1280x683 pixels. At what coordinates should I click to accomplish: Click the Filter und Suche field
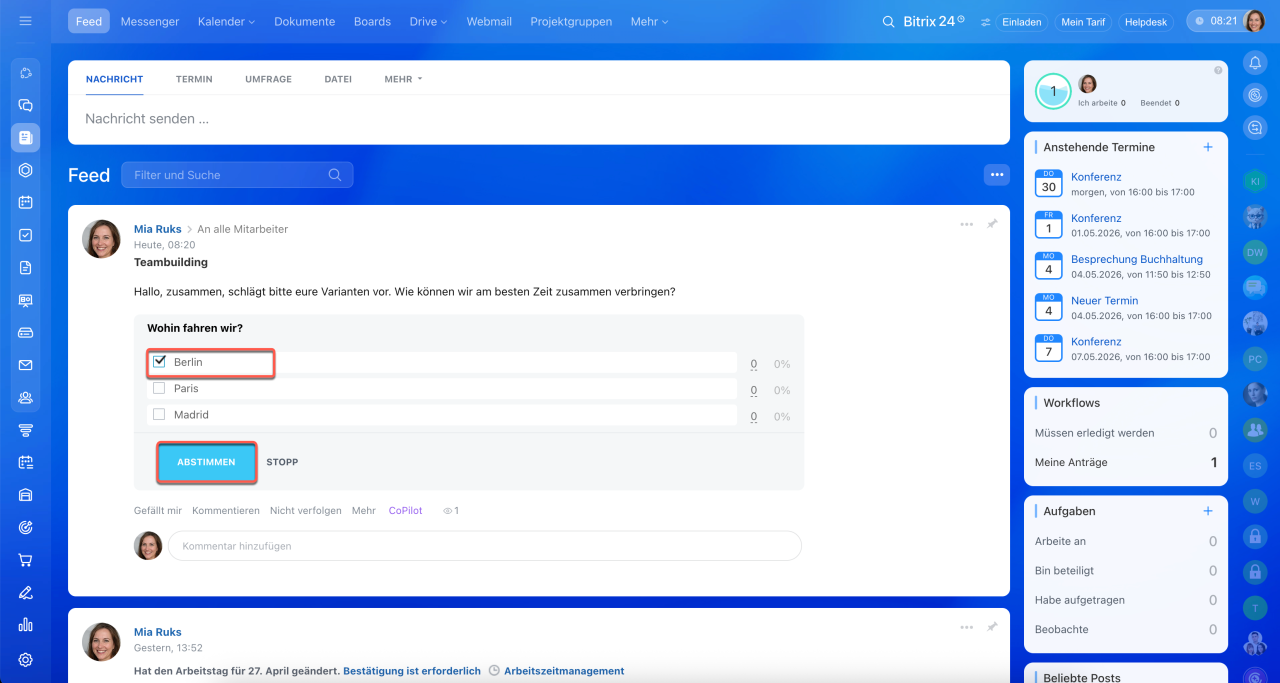[x=228, y=175]
